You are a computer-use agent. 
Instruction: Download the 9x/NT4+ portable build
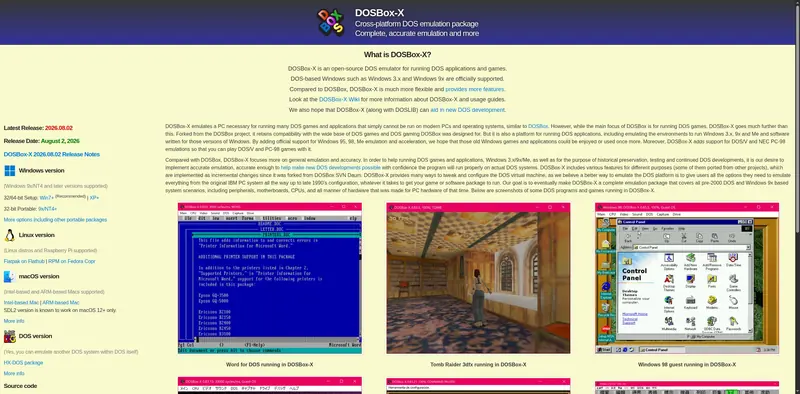click(x=47, y=209)
